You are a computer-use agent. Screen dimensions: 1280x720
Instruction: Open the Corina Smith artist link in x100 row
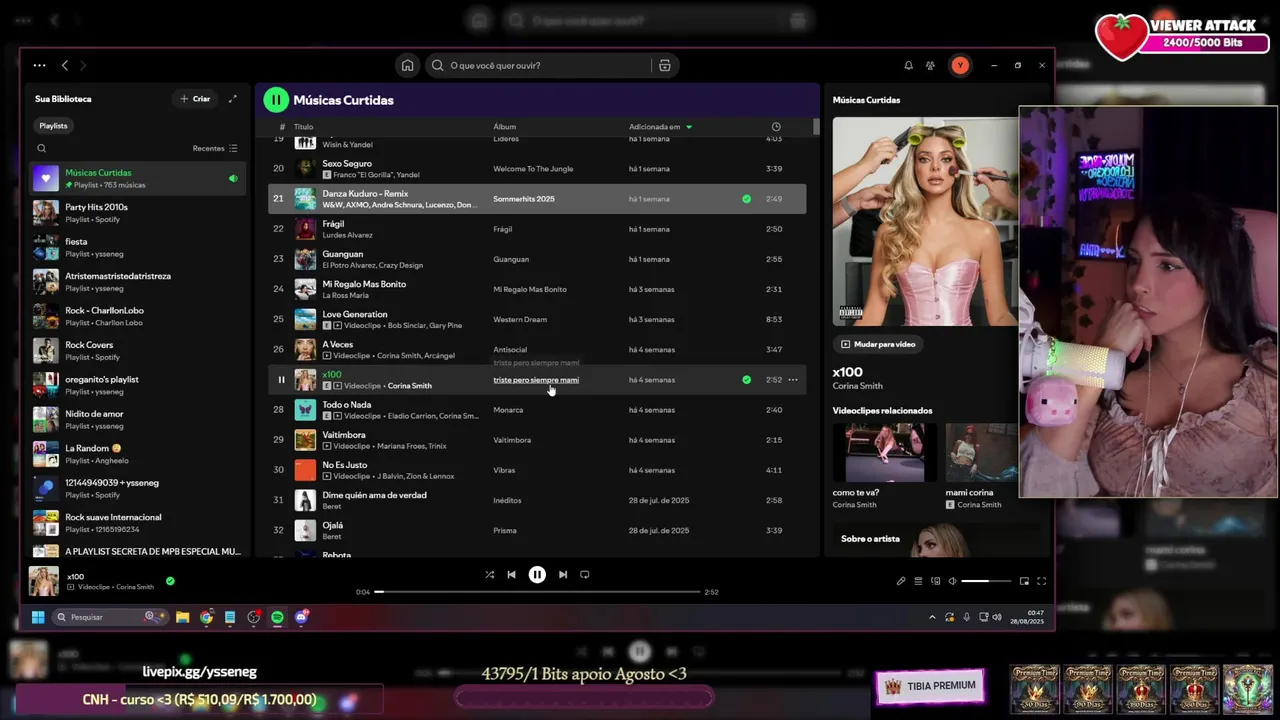pos(410,386)
